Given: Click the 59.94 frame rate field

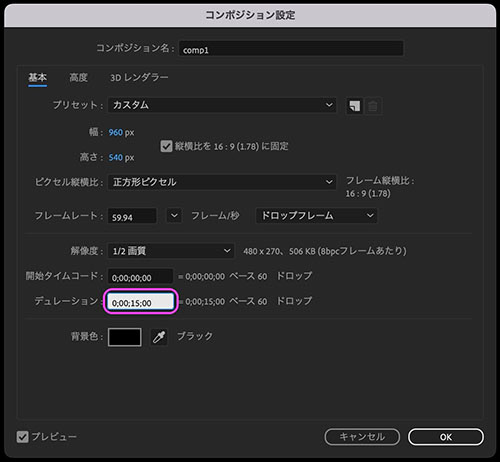Looking at the screenshot, I should (x=132, y=216).
